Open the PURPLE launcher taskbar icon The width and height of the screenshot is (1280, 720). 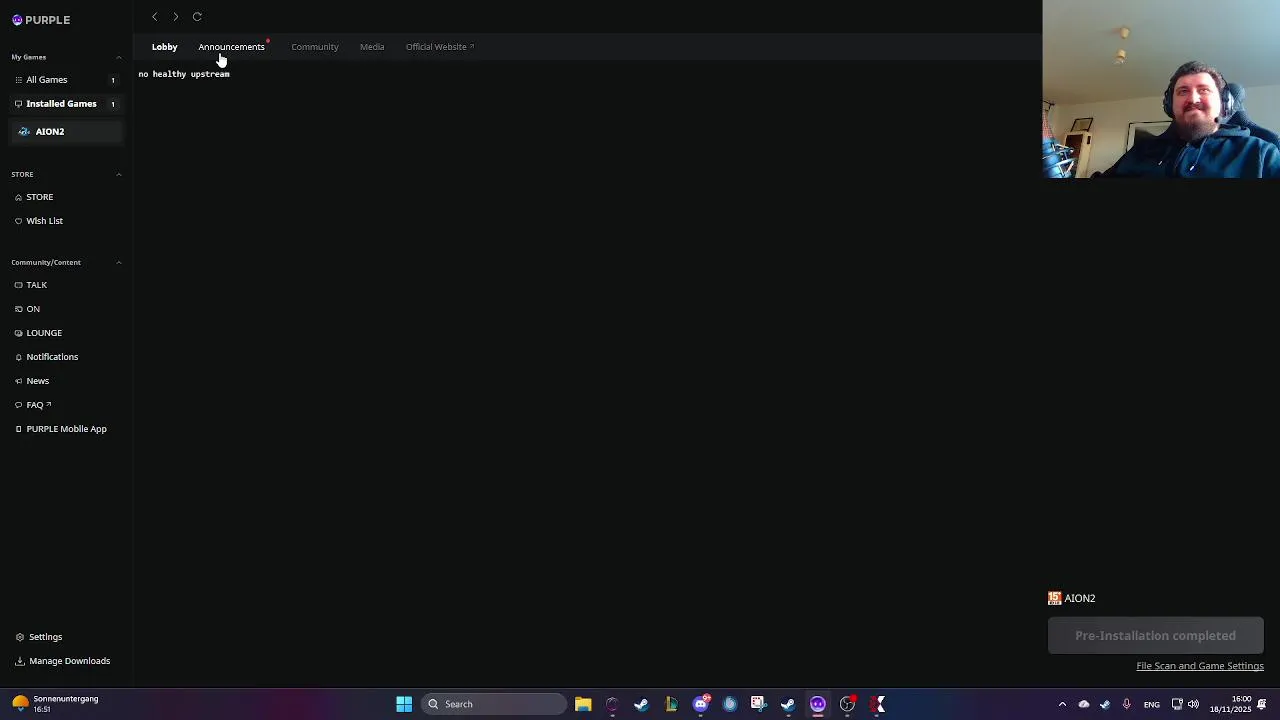tap(818, 704)
